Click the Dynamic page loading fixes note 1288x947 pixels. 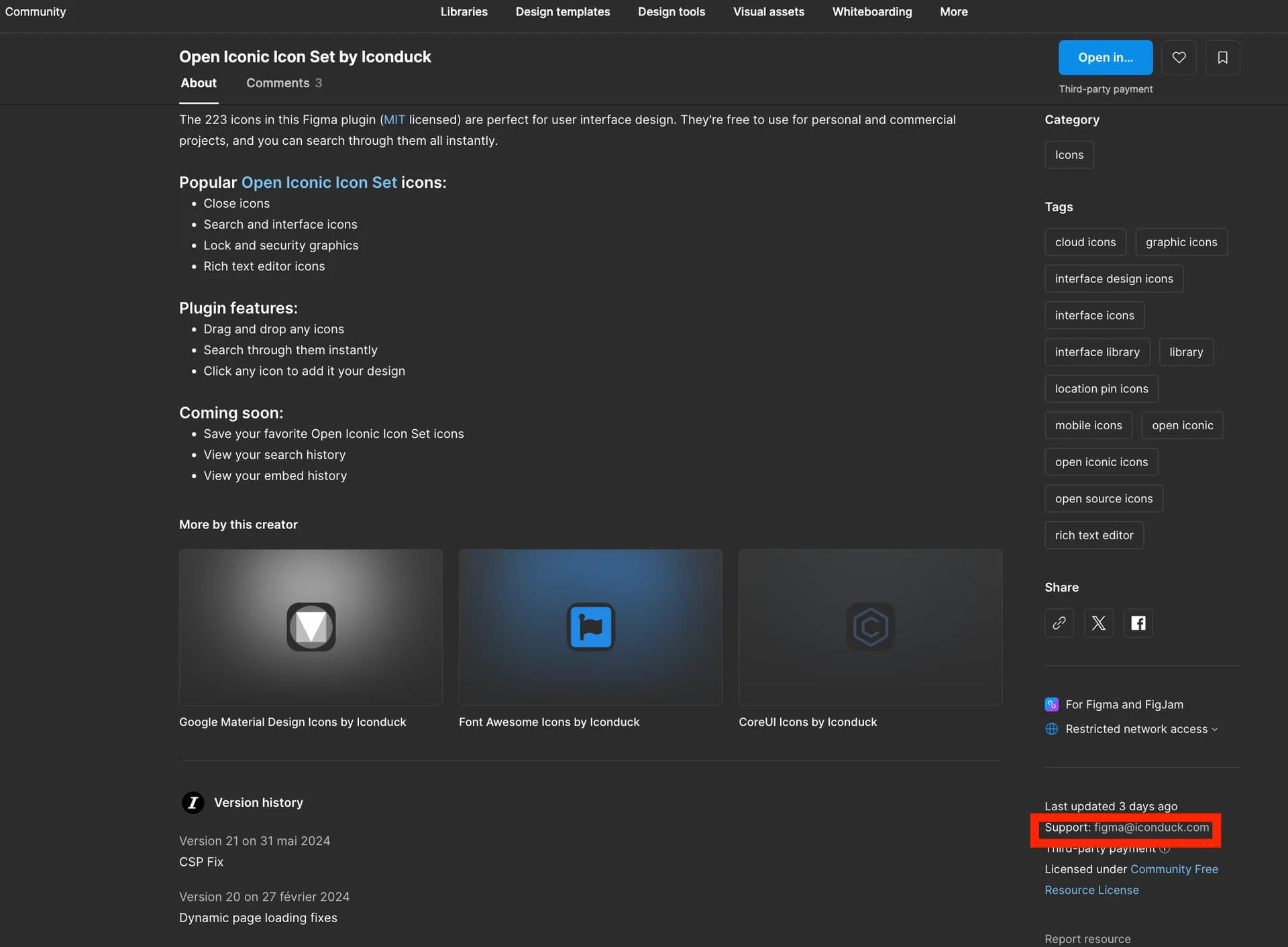point(258,917)
